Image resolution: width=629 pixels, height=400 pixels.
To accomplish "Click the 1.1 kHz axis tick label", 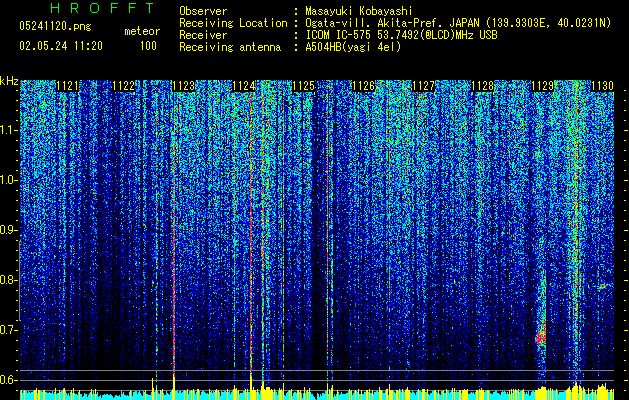I will click(x=8, y=130).
